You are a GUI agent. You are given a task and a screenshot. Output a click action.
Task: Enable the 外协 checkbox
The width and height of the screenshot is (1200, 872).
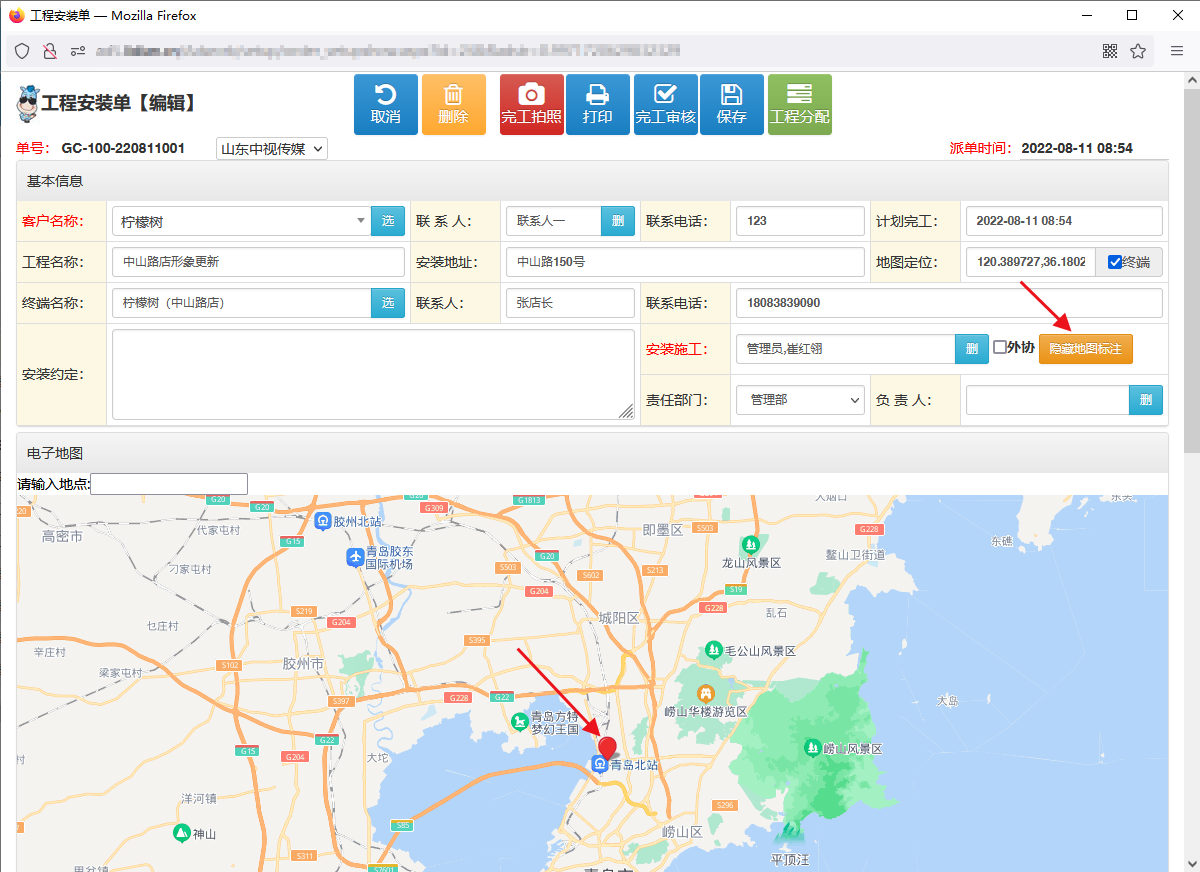pyautogui.click(x=999, y=348)
